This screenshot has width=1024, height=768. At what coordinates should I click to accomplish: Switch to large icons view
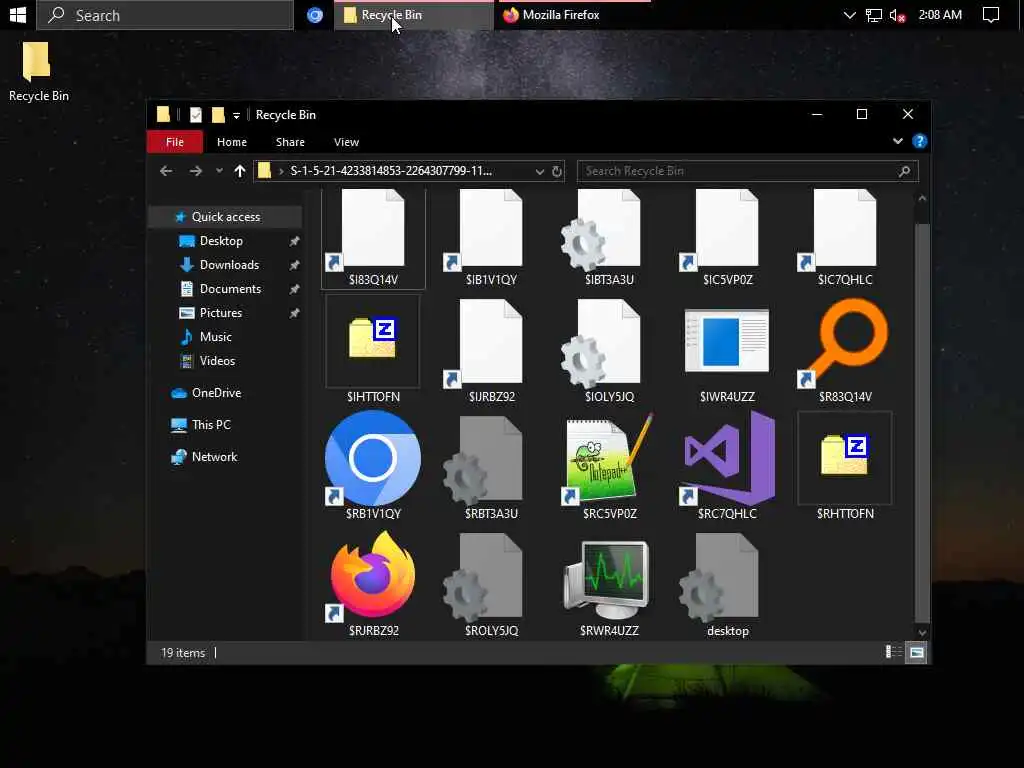[917, 652]
